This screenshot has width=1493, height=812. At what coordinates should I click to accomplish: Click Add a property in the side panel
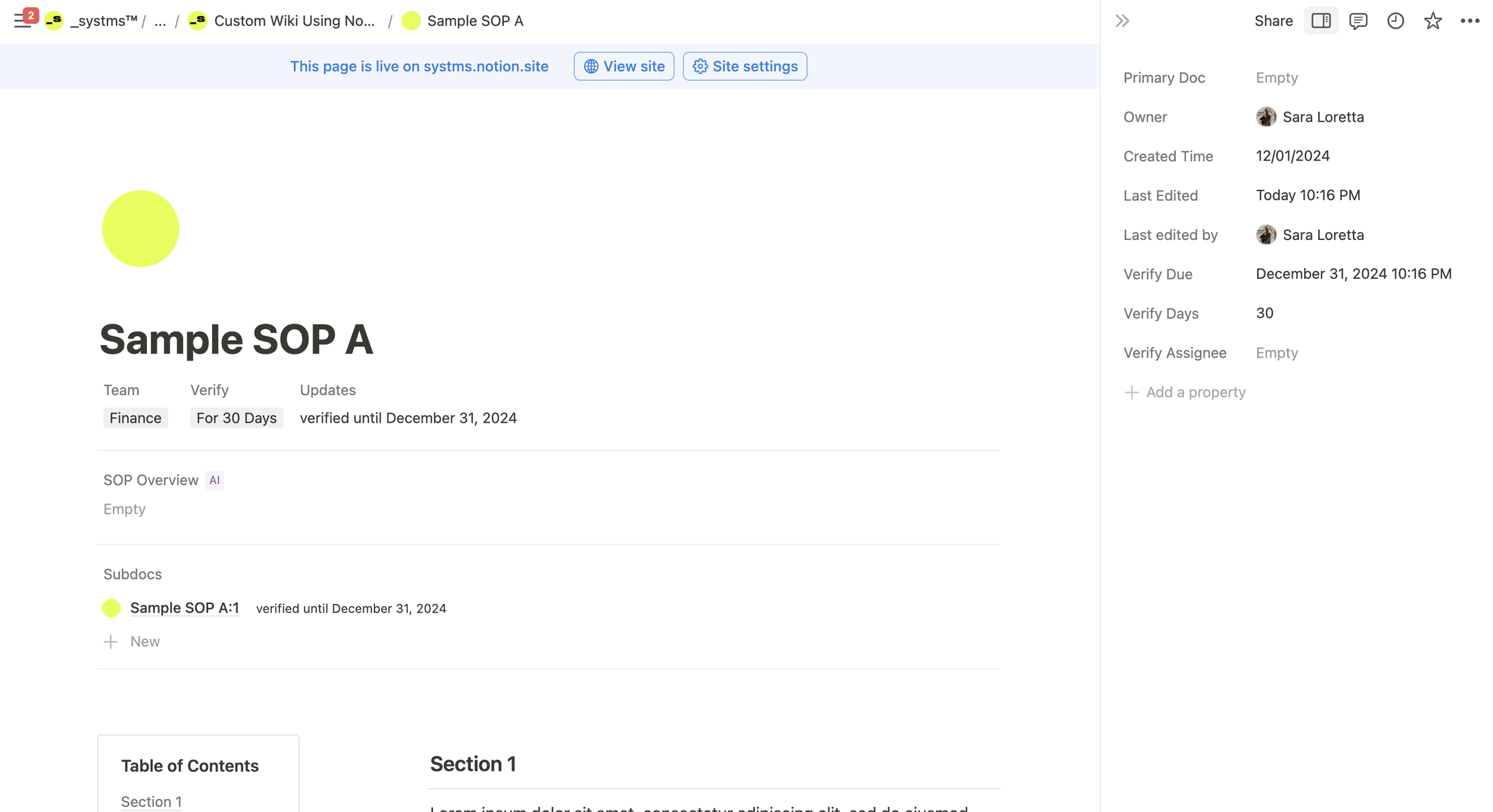[x=1195, y=392]
